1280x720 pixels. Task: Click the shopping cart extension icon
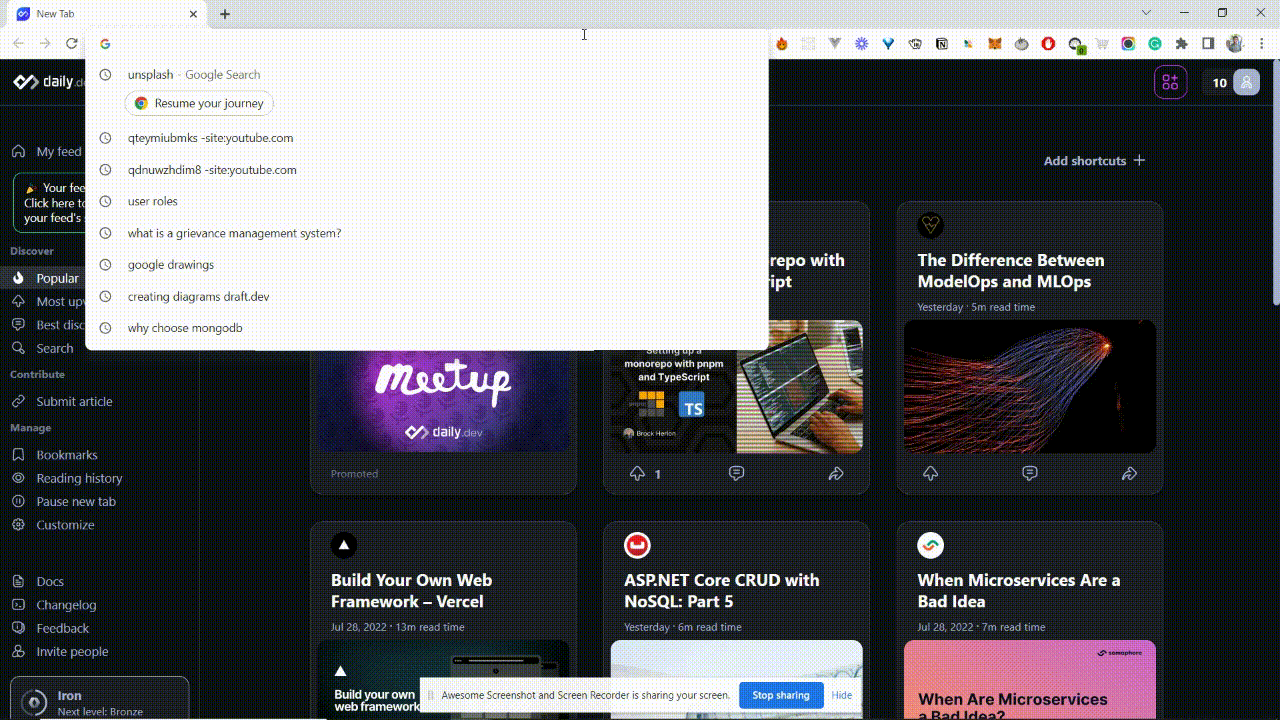pos(1102,44)
